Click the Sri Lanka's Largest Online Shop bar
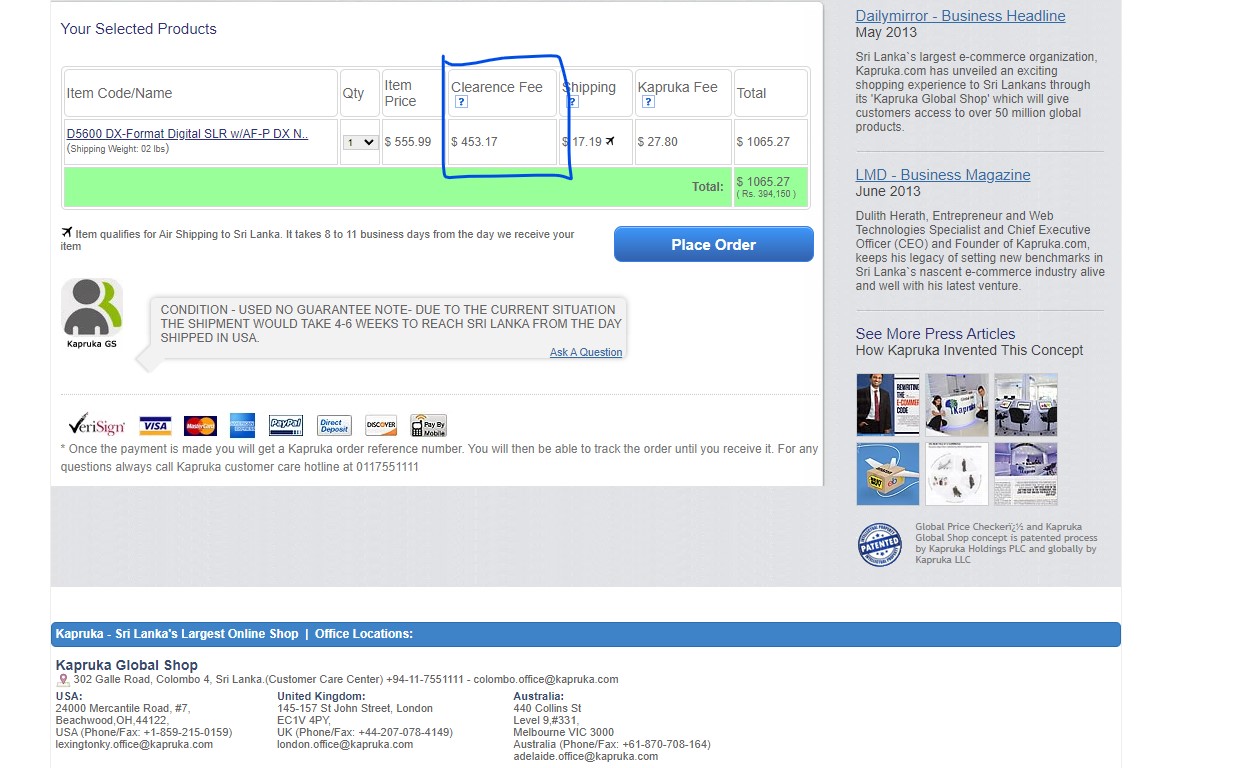 pyautogui.click(x=586, y=634)
